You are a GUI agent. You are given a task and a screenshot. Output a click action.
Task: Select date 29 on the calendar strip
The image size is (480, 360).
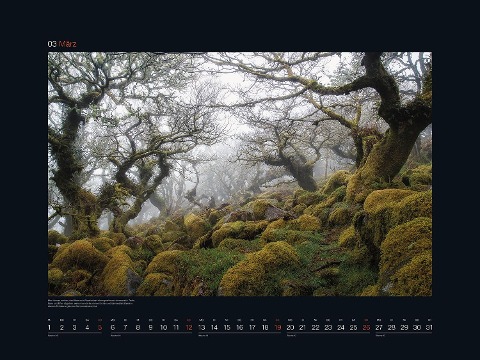(x=404, y=327)
